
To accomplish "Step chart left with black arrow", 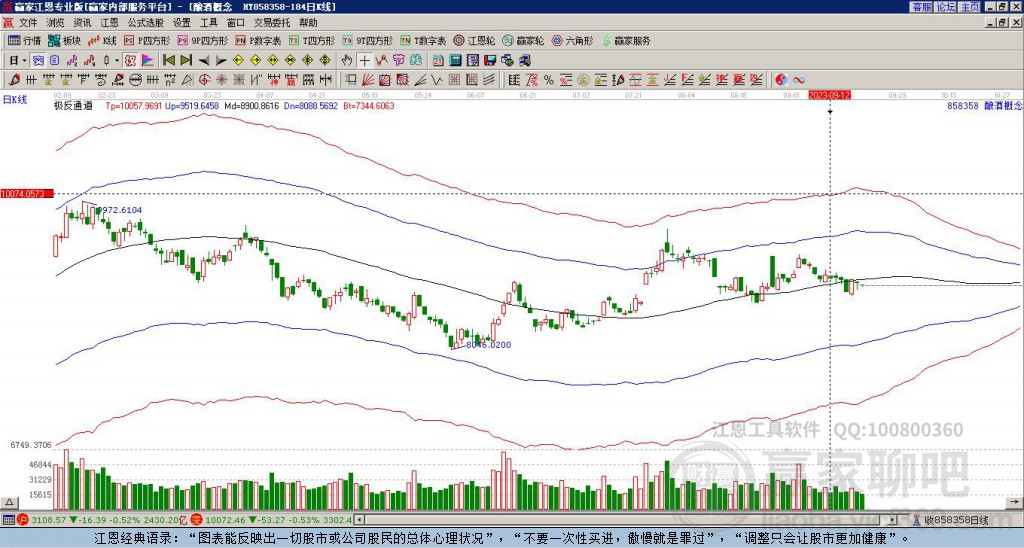I will pos(204,61).
